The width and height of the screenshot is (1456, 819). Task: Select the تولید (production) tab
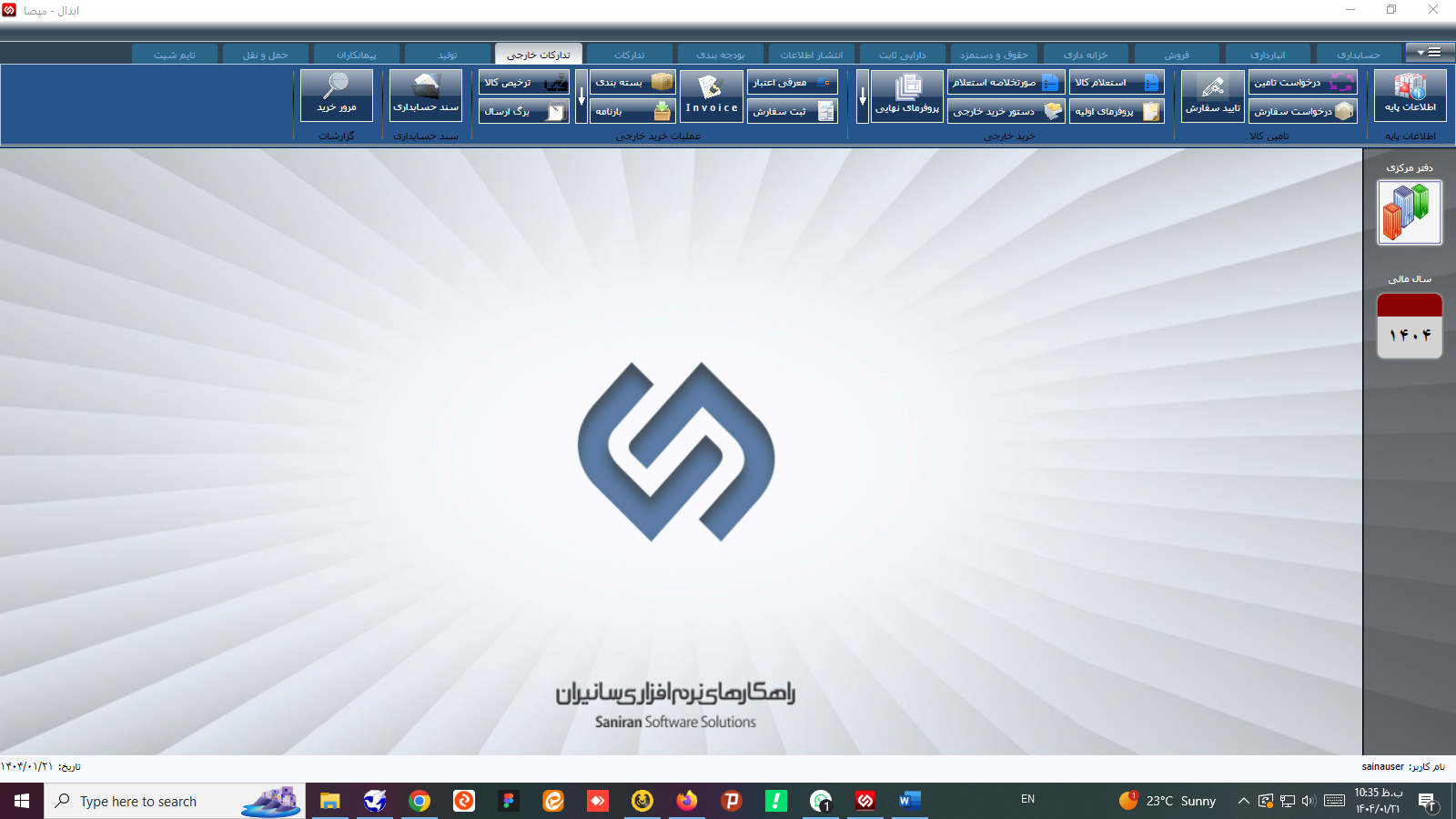[448, 55]
